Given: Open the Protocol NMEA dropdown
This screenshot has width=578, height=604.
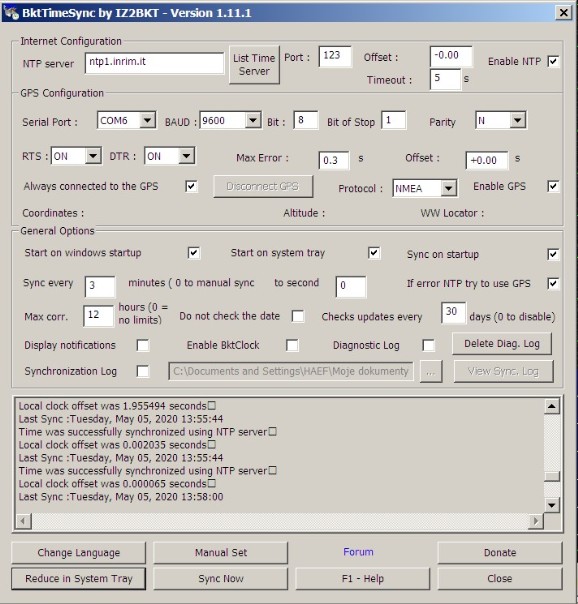Looking at the screenshot, I should pyautogui.click(x=449, y=188).
